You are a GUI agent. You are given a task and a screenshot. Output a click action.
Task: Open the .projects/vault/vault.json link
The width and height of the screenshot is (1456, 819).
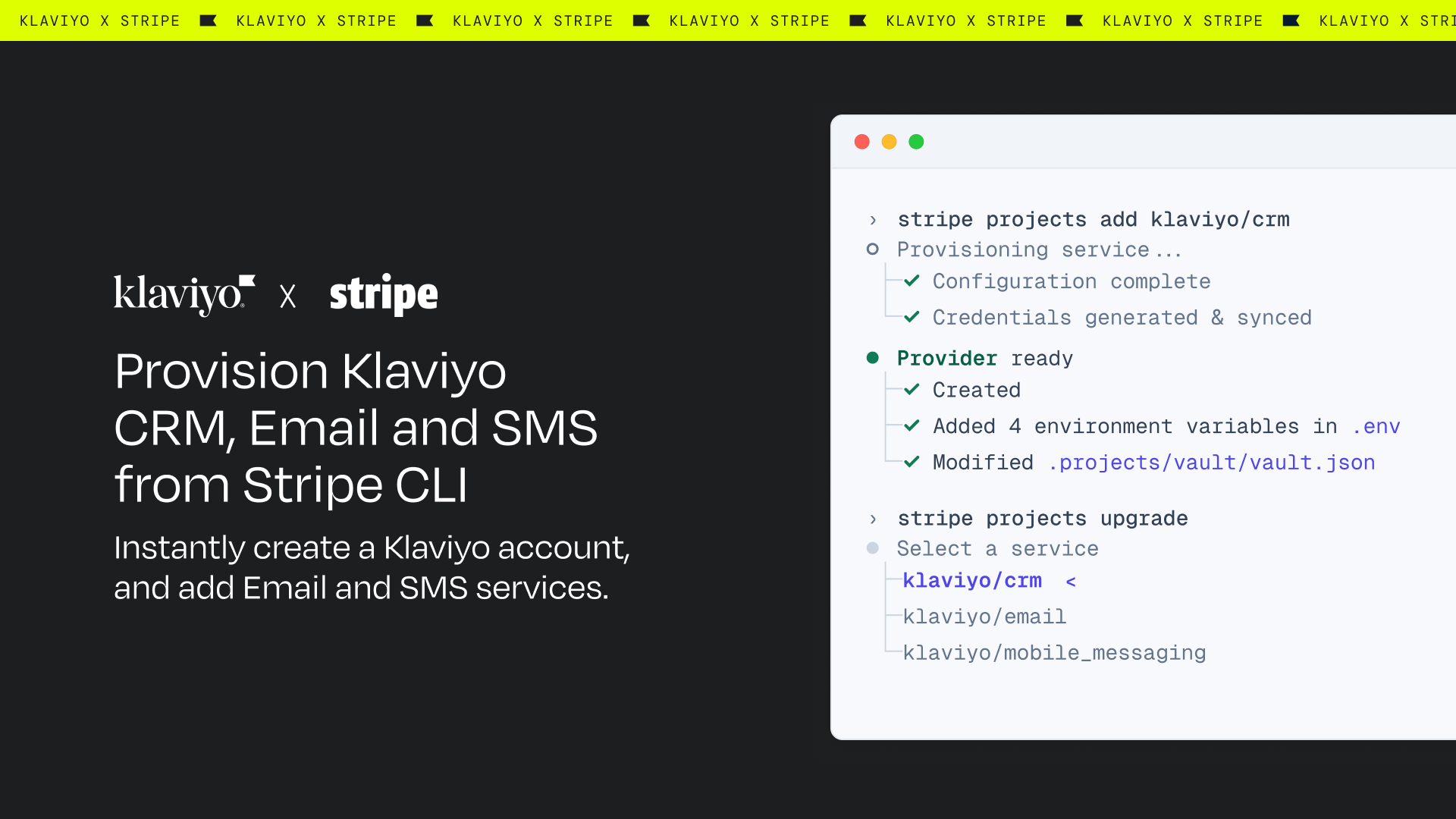[1211, 463]
